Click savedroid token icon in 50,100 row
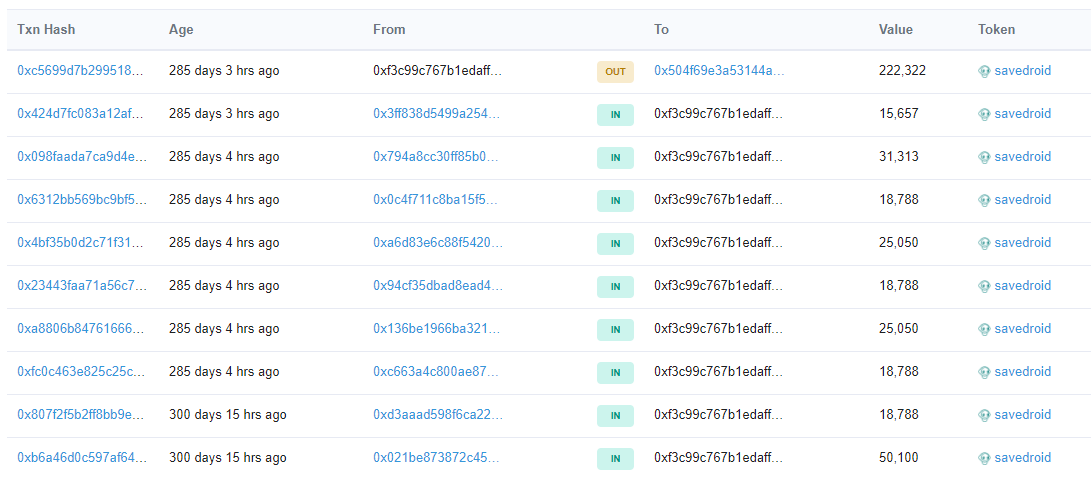 984,458
